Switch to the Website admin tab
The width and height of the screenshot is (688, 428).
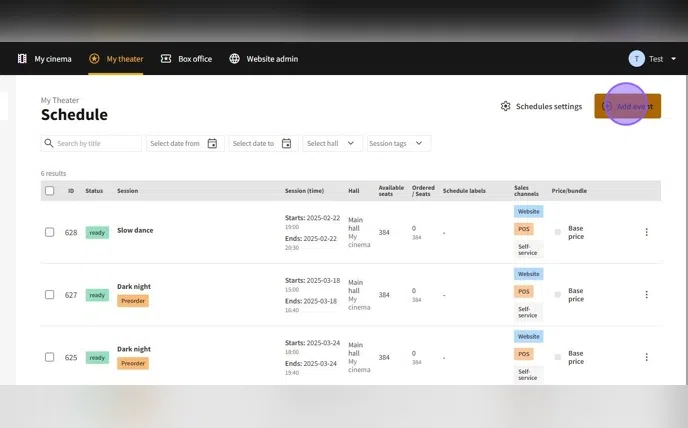point(264,59)
